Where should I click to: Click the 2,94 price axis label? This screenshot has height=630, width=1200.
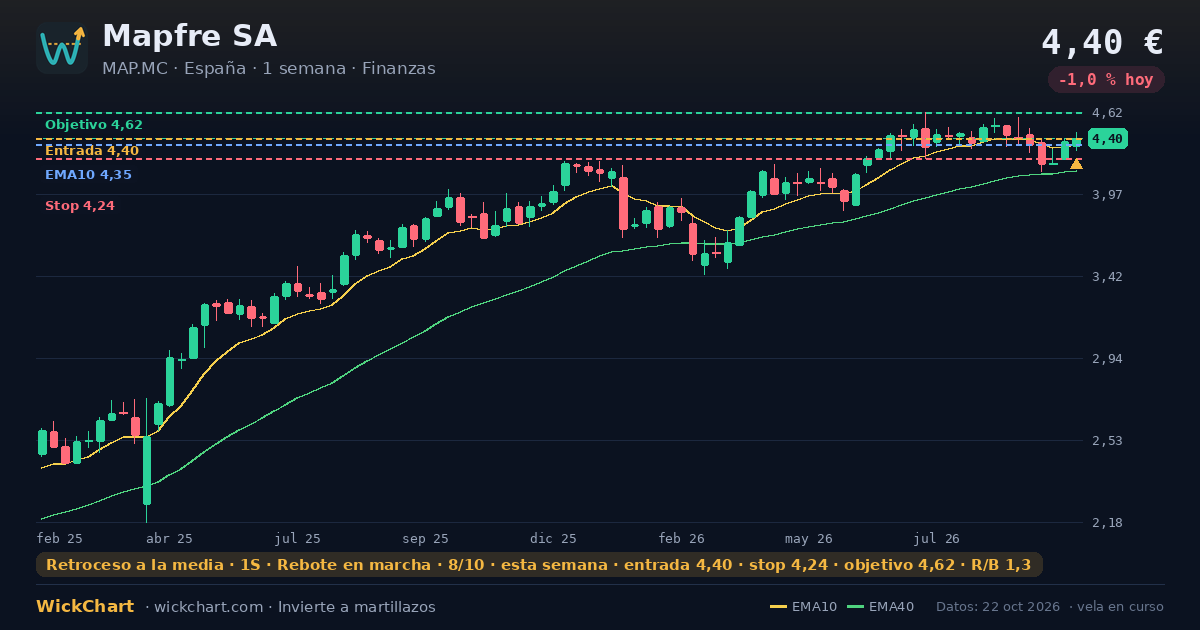(1107, 358)
